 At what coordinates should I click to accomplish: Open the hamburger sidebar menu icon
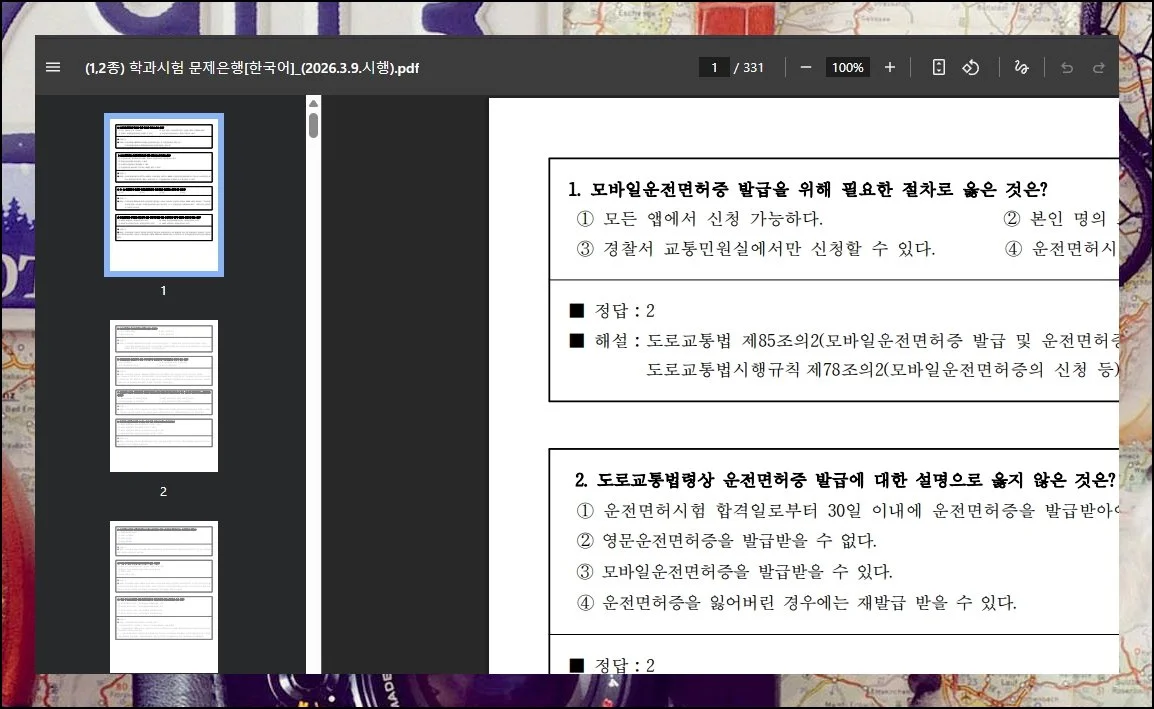[53, 67]
